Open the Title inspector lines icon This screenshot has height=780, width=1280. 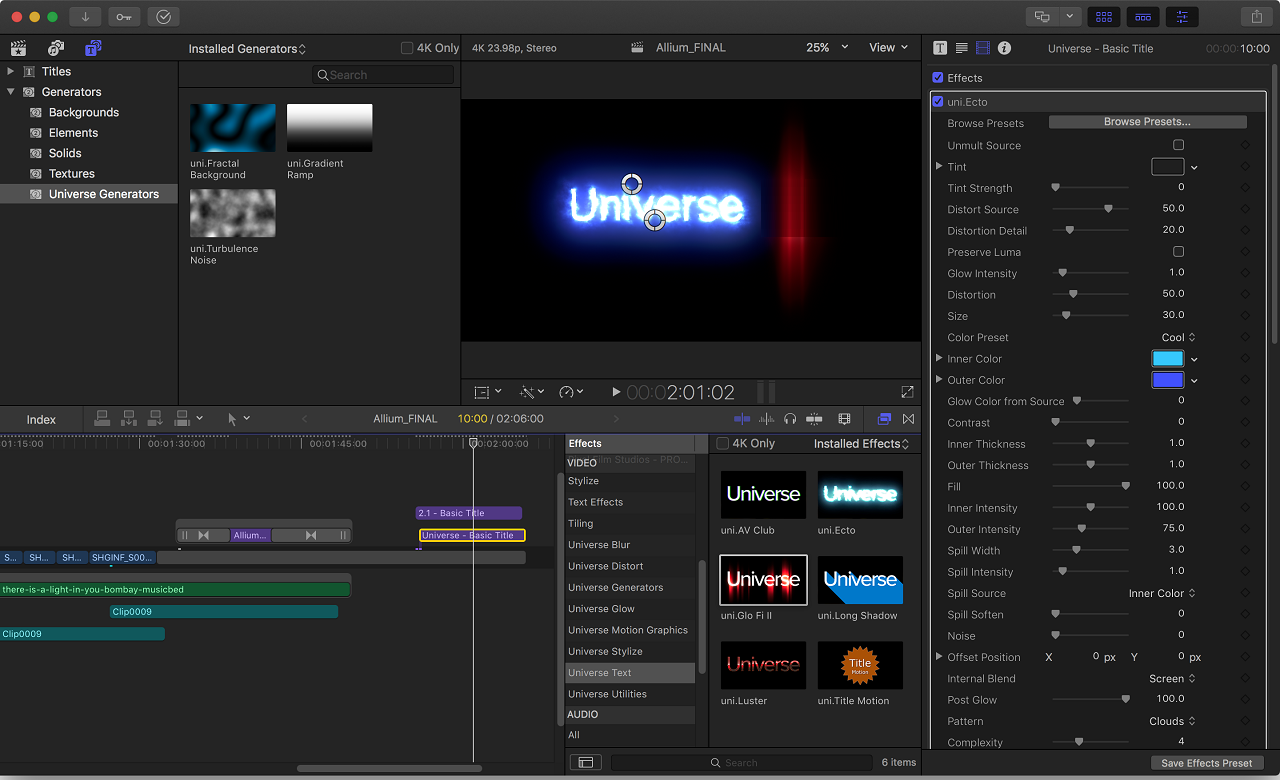tap(961, 48)
